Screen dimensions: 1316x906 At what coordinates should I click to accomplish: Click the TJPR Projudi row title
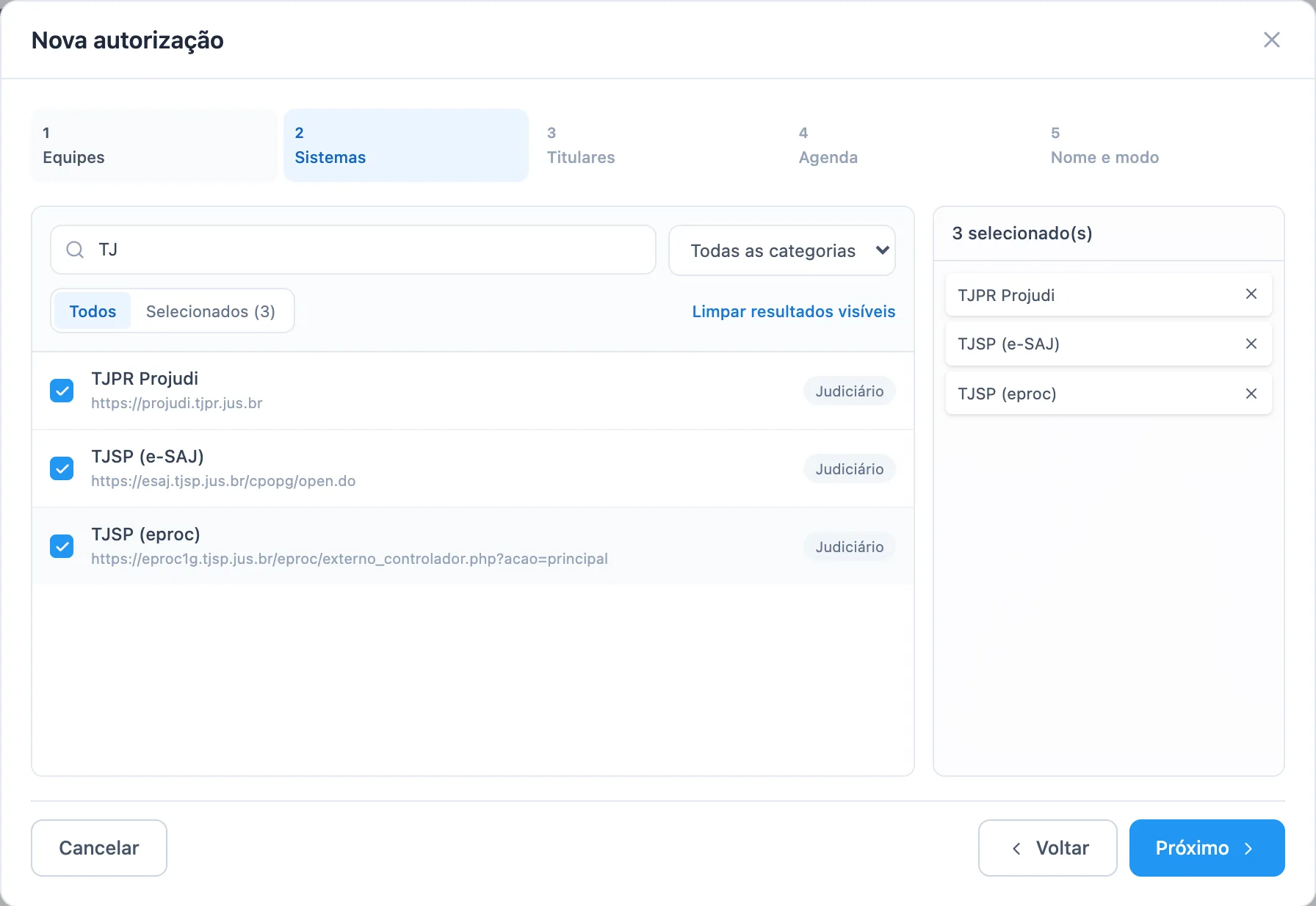pos(145,379)
